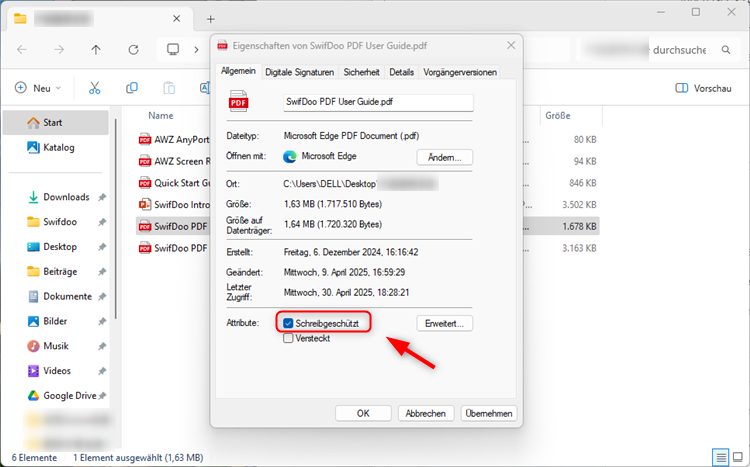The height and width of the screenshot is (467, 750).
Task: Open a new Explorer tab with plus
Action: pyautogui.click(x=210, y=19)
